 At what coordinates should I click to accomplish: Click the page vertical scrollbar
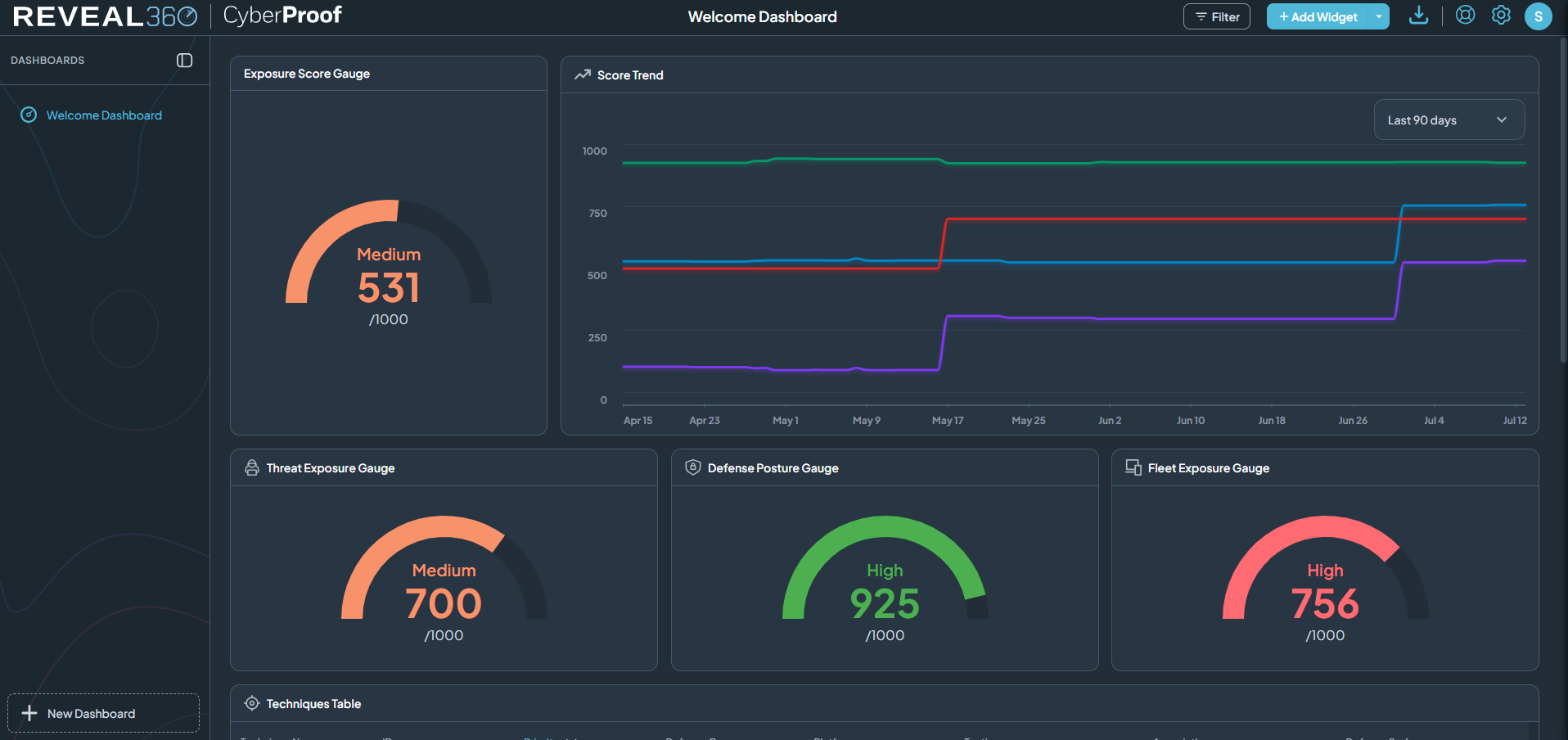tap(1563, 201)
